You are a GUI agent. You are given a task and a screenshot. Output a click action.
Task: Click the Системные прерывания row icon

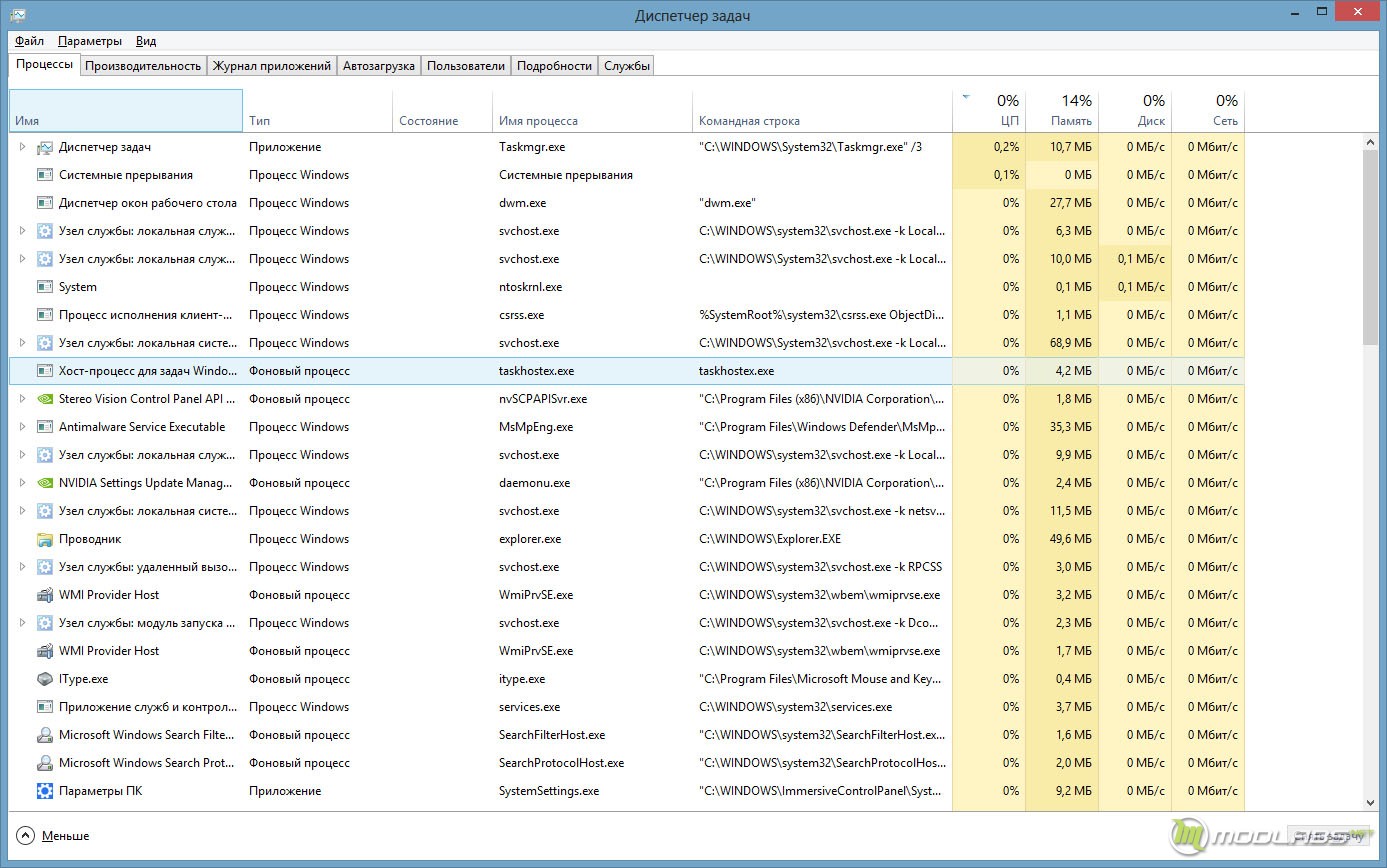[45, 175]
